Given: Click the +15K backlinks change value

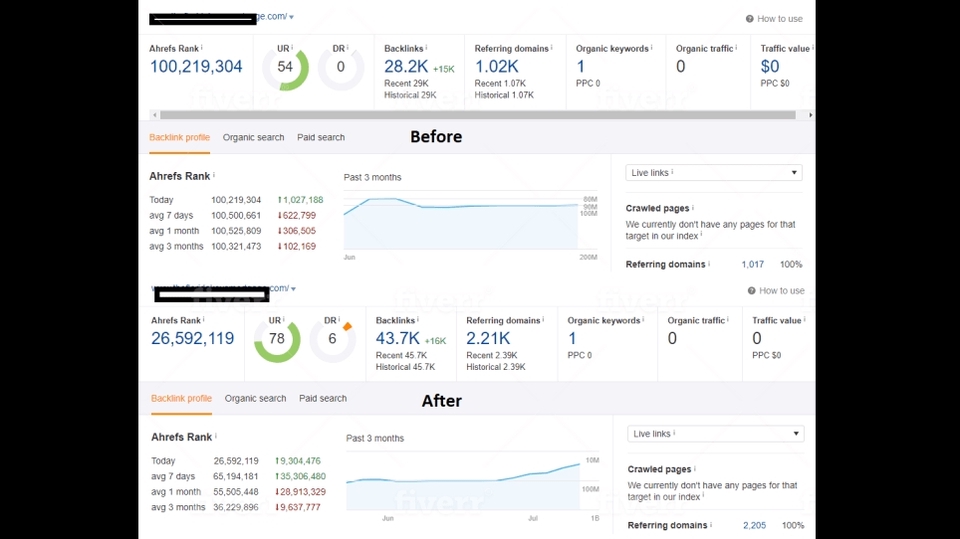Looking at the screenshot, I should click(443, 69).
